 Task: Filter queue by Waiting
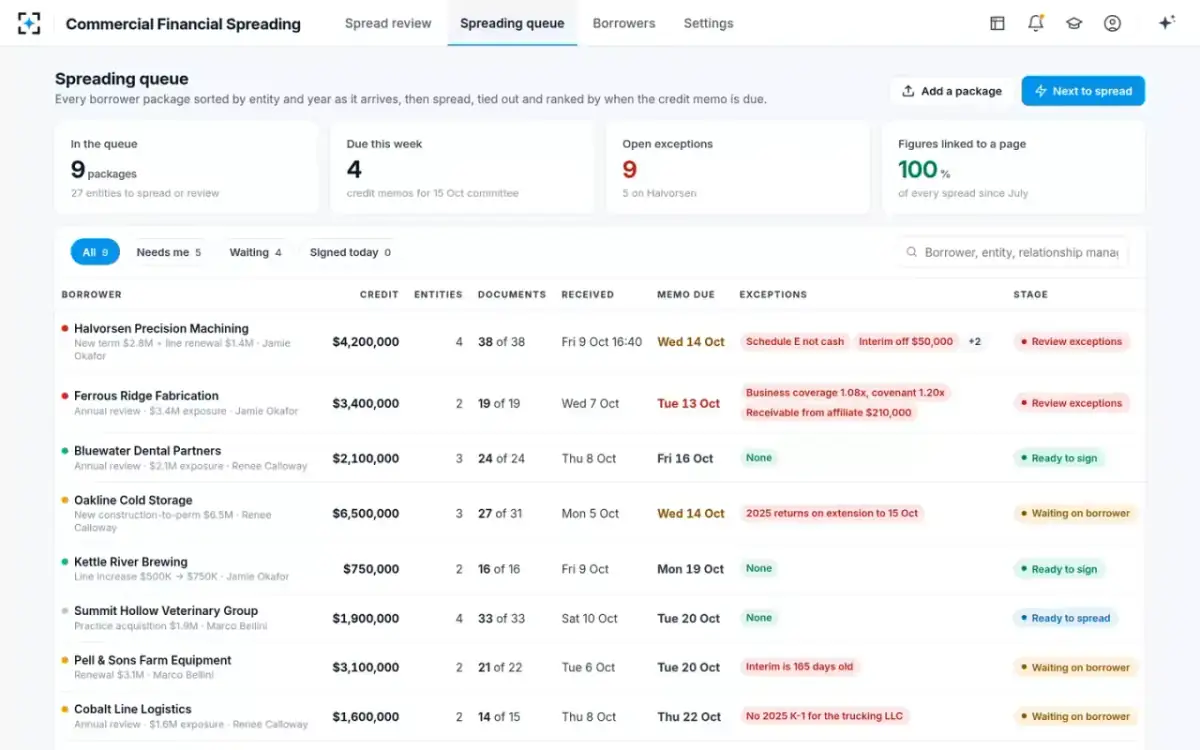tap(255, 252)
